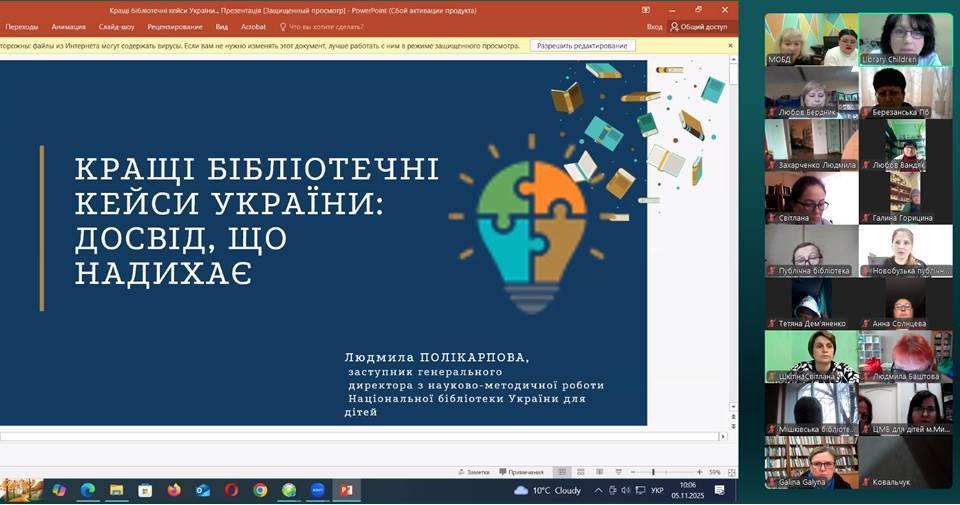Open Microsoft Edge from the taskbar
Viewport: 960px width, 505px height.
[x=87, y=490]
